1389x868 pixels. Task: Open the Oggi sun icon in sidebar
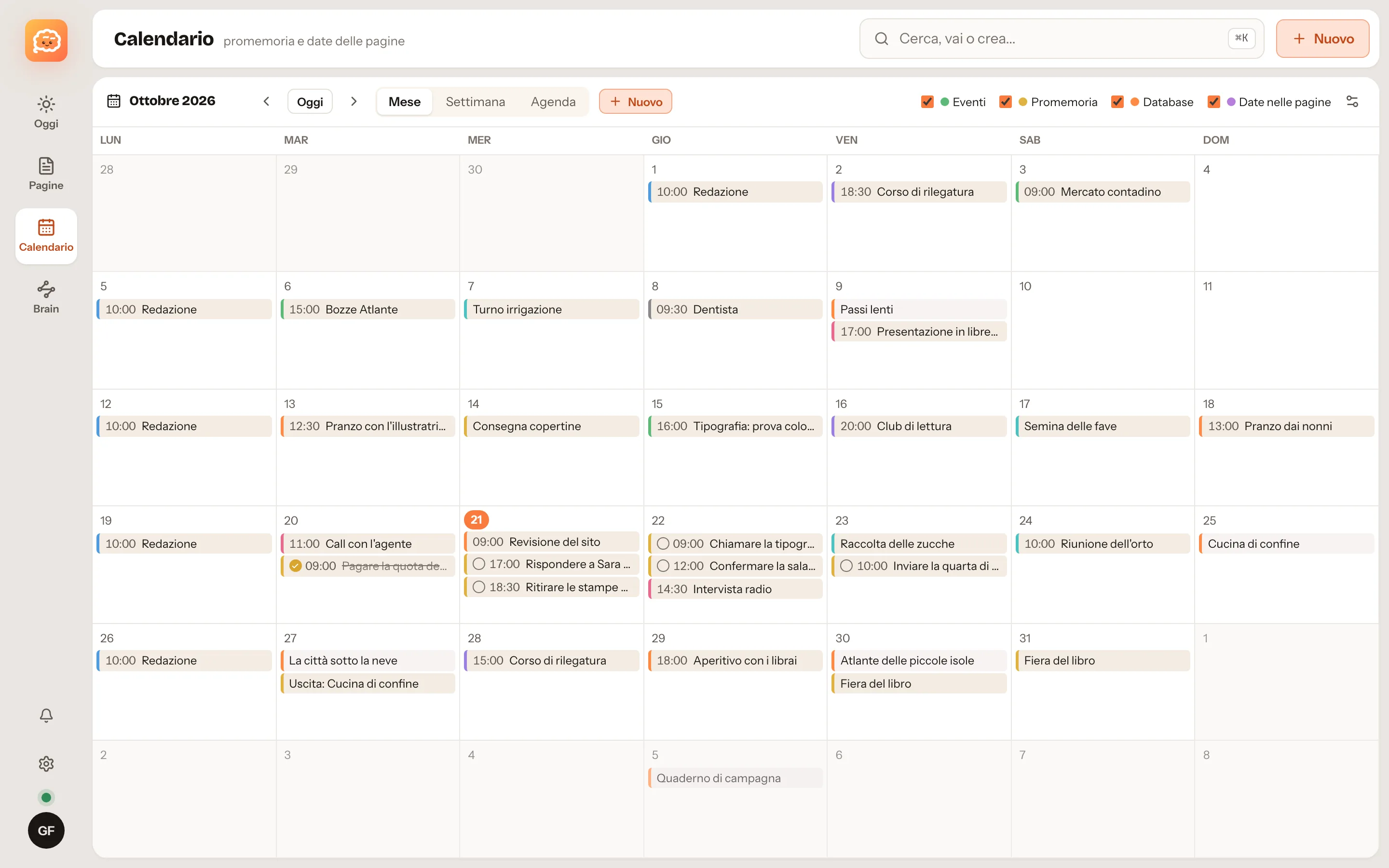(x=46, y=104)
